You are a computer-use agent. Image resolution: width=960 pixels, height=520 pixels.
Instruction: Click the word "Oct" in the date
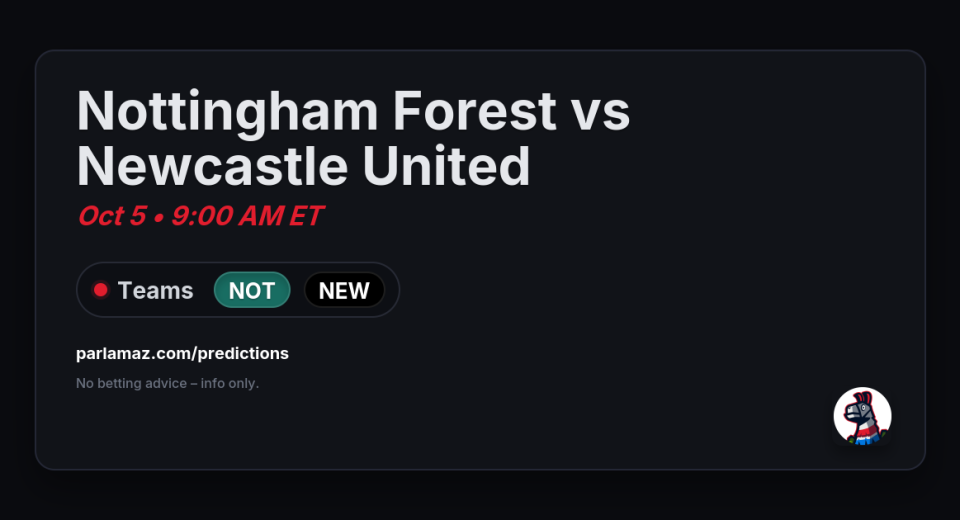tap(101, 215)
